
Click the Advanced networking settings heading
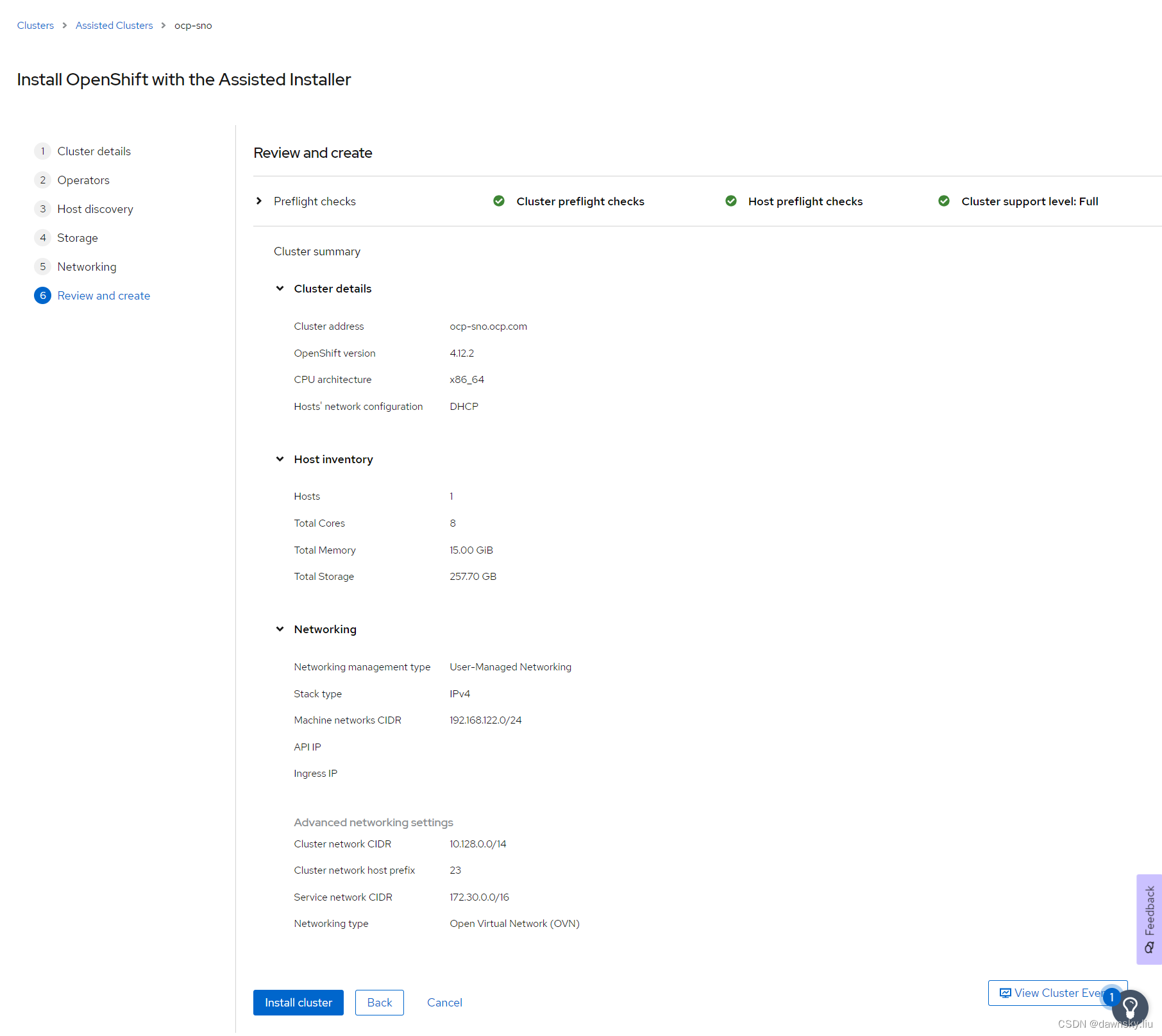coord(373,822)
